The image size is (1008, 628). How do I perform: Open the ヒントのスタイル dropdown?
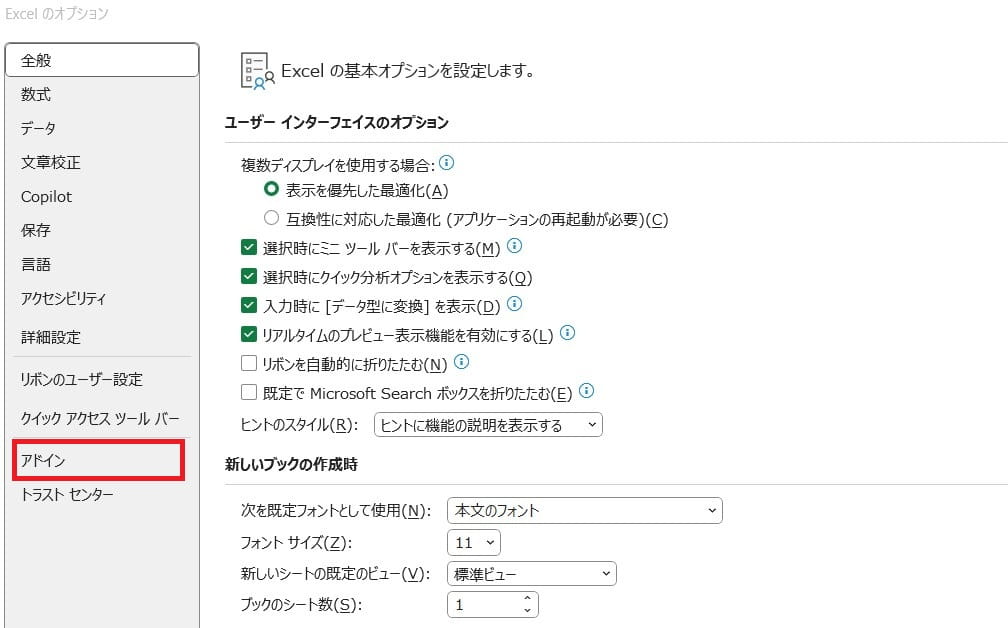click(x=488, y=425)
